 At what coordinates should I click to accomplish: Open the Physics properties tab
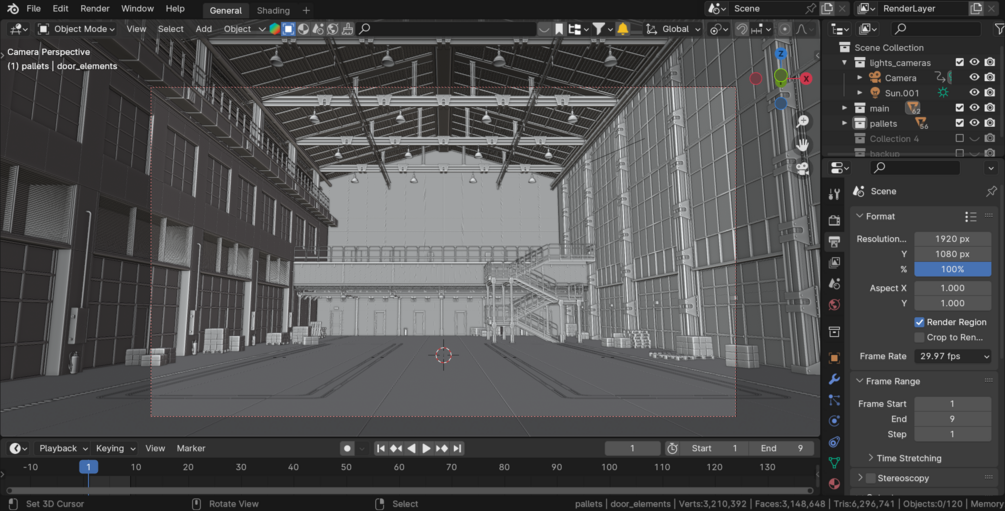coord(834,421)
